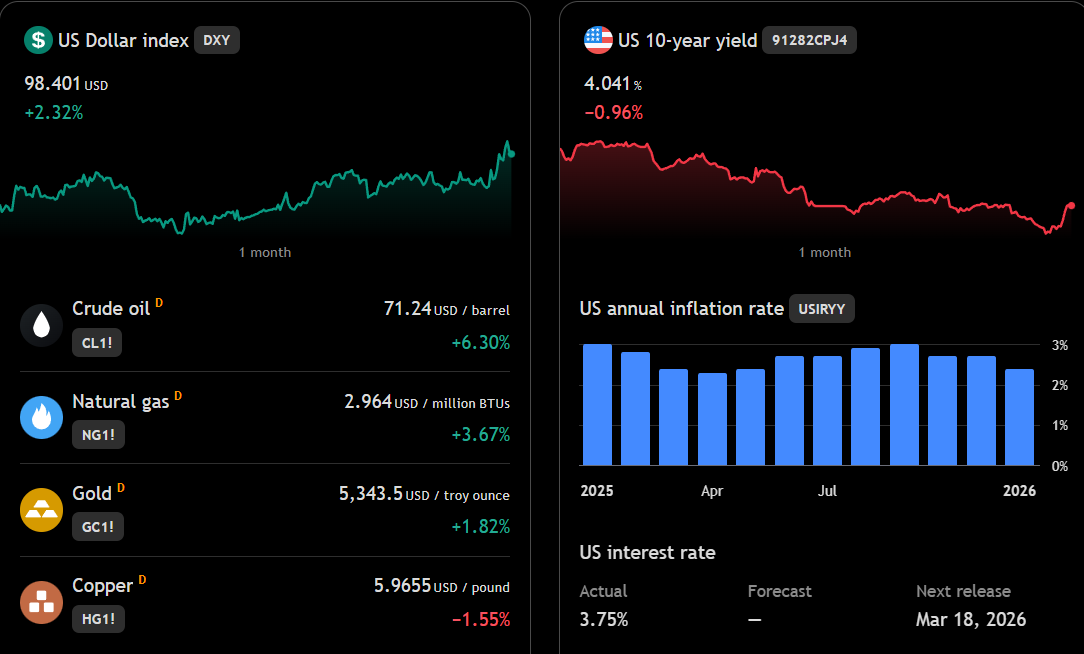Open the DXY ticker badge
This screenshot has height=654, width=1084.
(216, 40)
